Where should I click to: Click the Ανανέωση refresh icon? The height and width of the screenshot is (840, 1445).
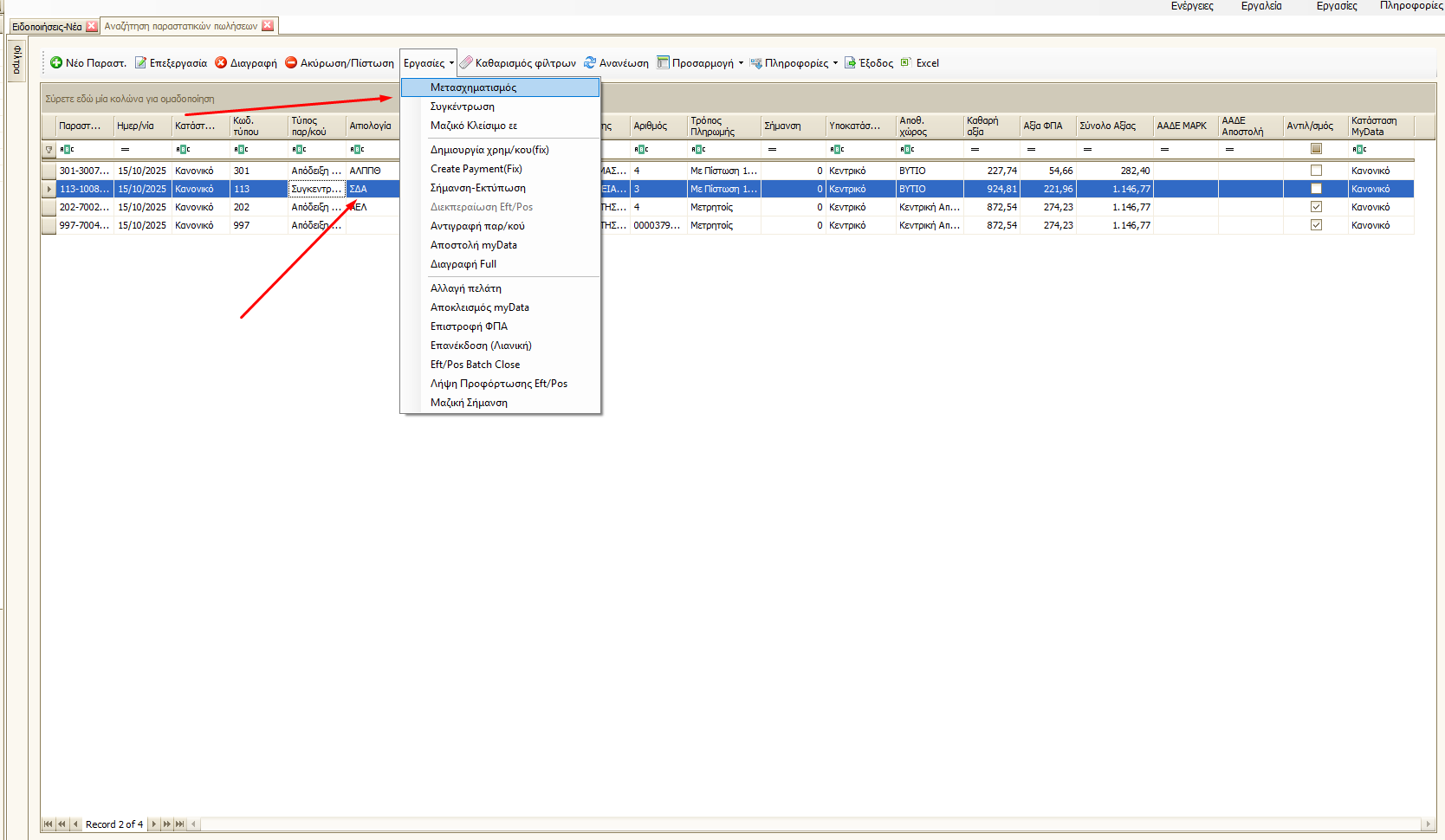pyautogui.click(x=590, y=62)
